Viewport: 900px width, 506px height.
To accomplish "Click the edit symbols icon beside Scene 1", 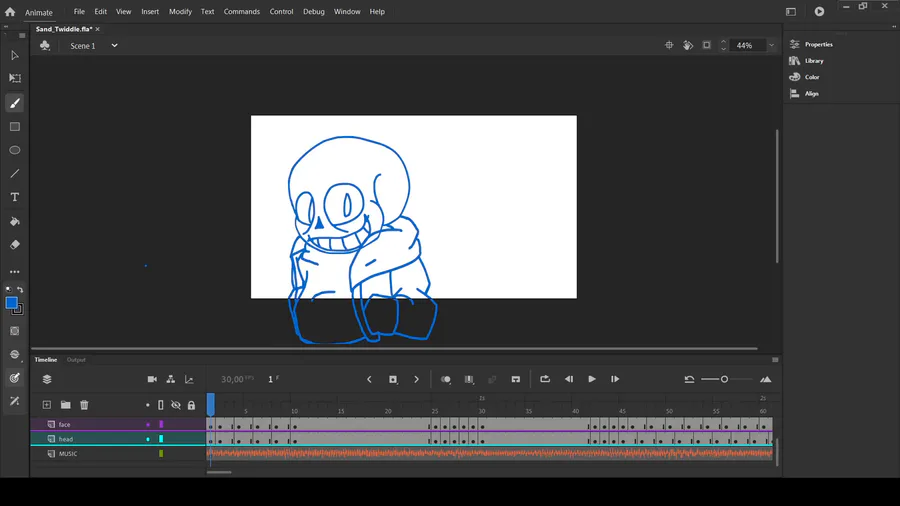I will [x=45, y=45].
